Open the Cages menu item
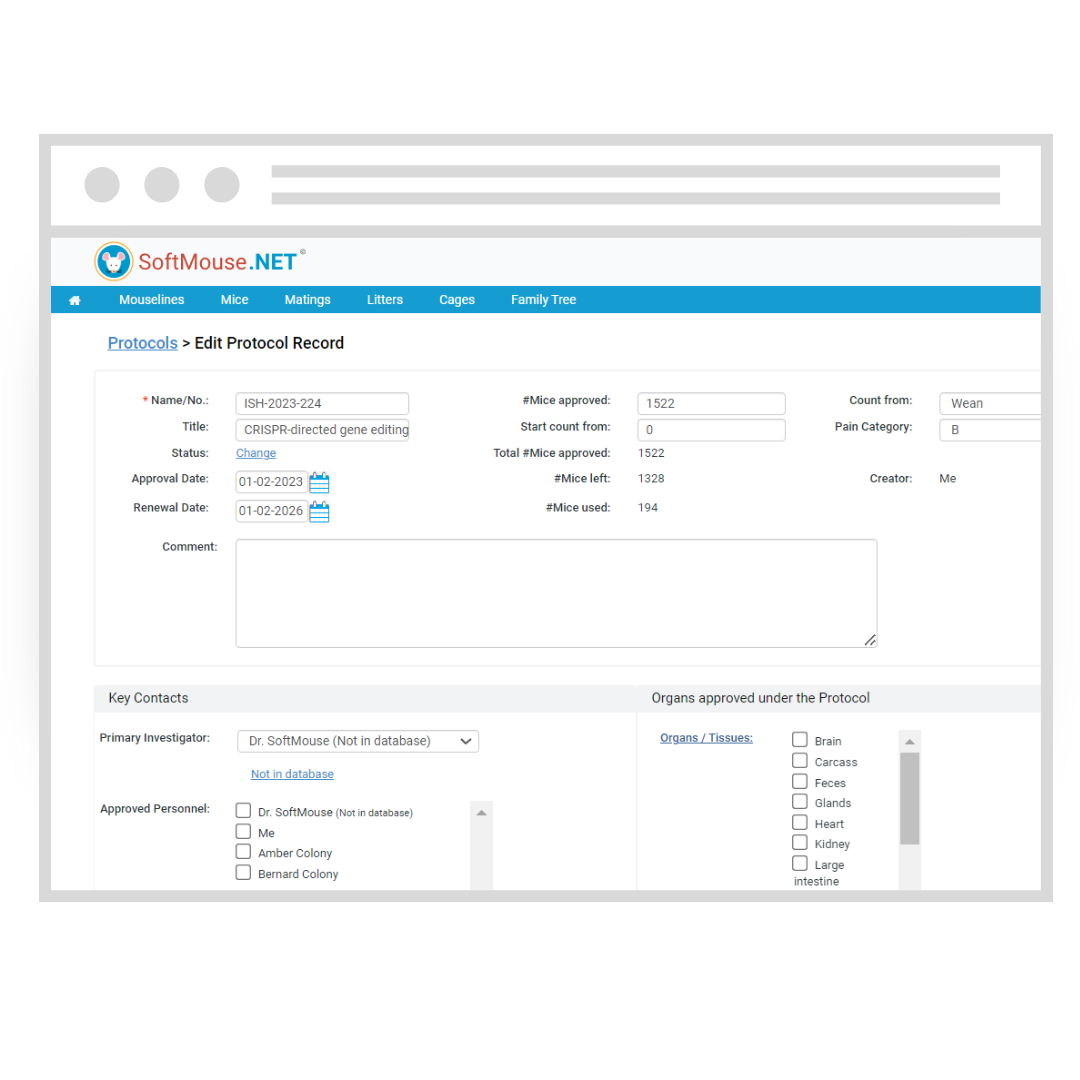Viewport: 1080px width, 1080px height. tap(457, 300)
